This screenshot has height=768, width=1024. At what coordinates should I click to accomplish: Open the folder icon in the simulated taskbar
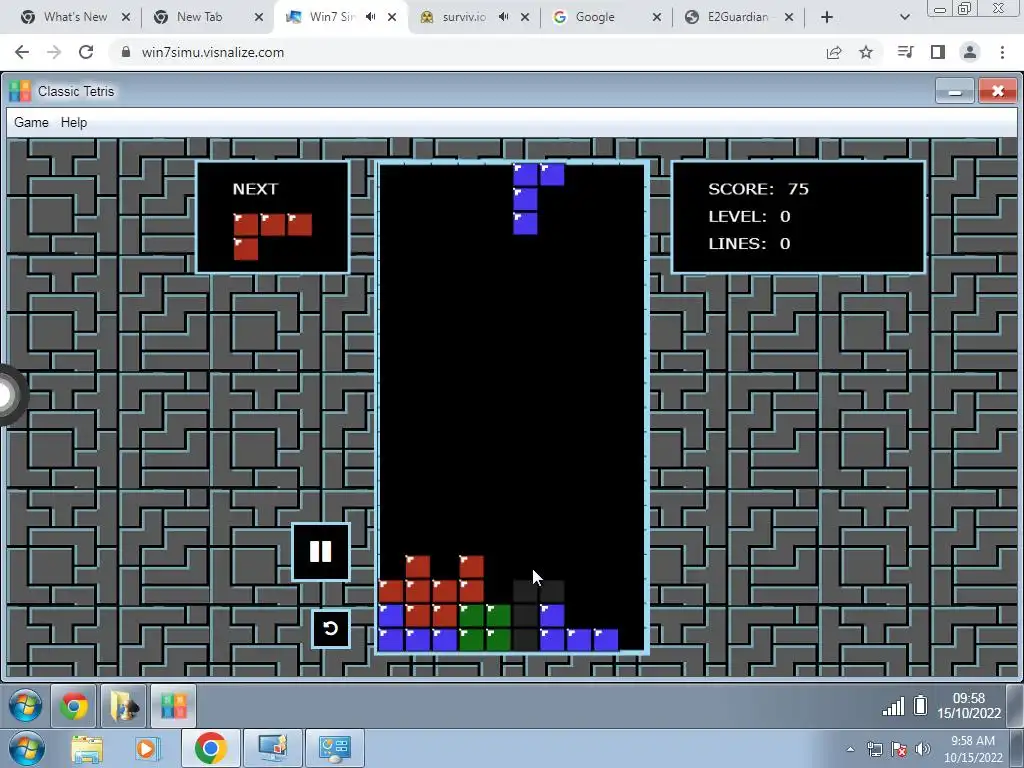pyautogui.click(x=123, y=706)
